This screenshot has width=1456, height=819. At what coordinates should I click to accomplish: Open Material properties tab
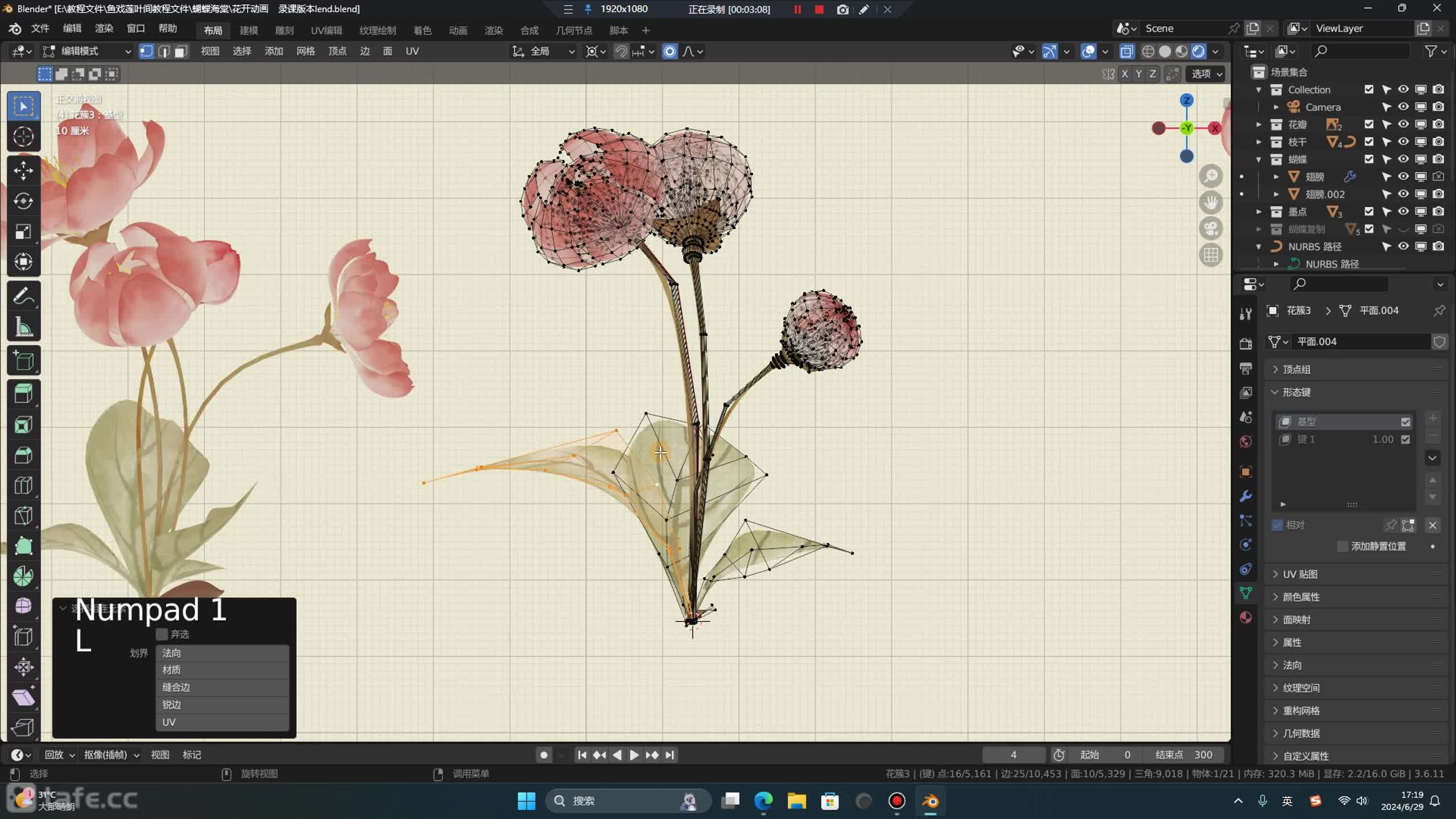tap(1246, 618)
